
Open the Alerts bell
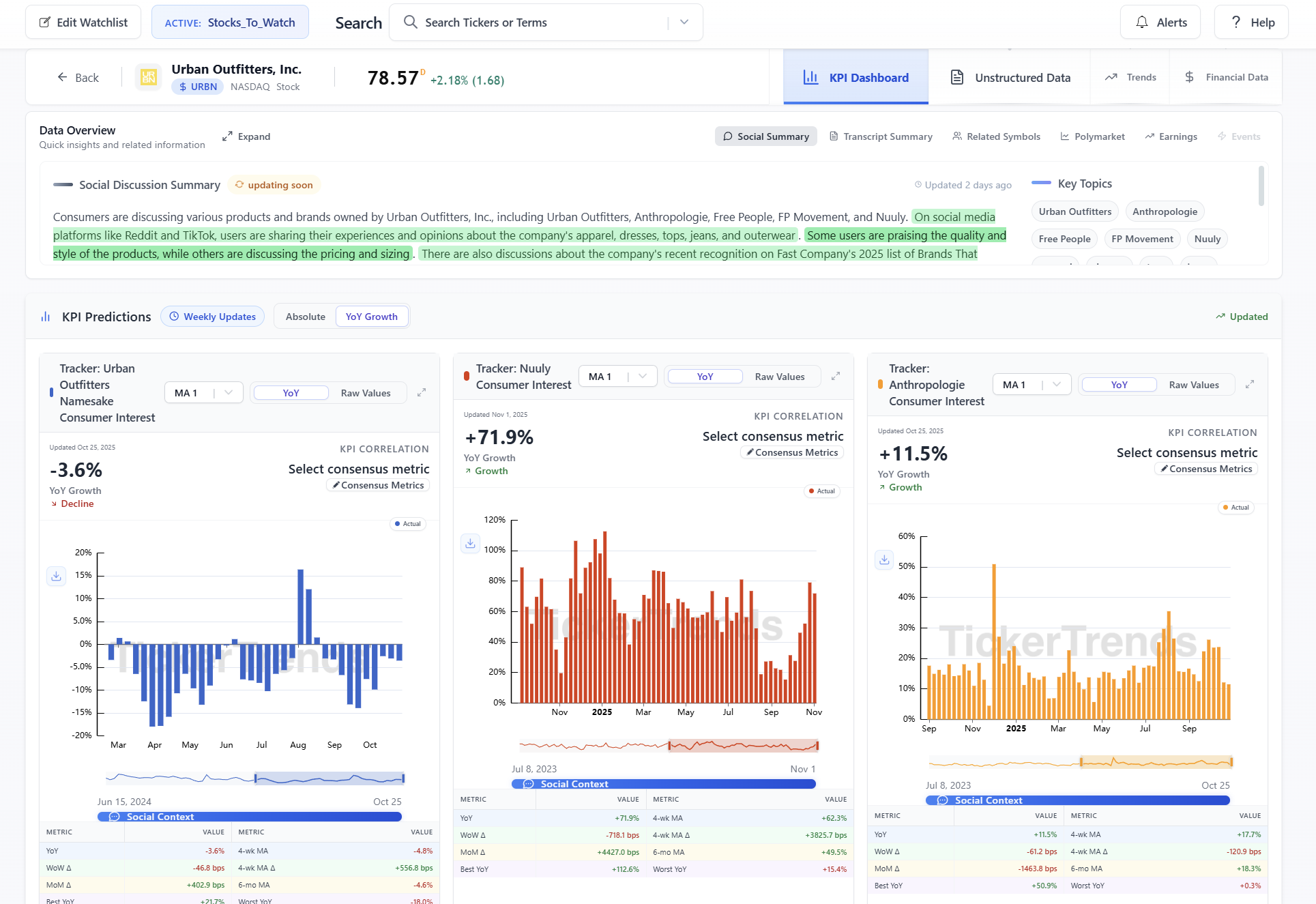pos(1160,23)
